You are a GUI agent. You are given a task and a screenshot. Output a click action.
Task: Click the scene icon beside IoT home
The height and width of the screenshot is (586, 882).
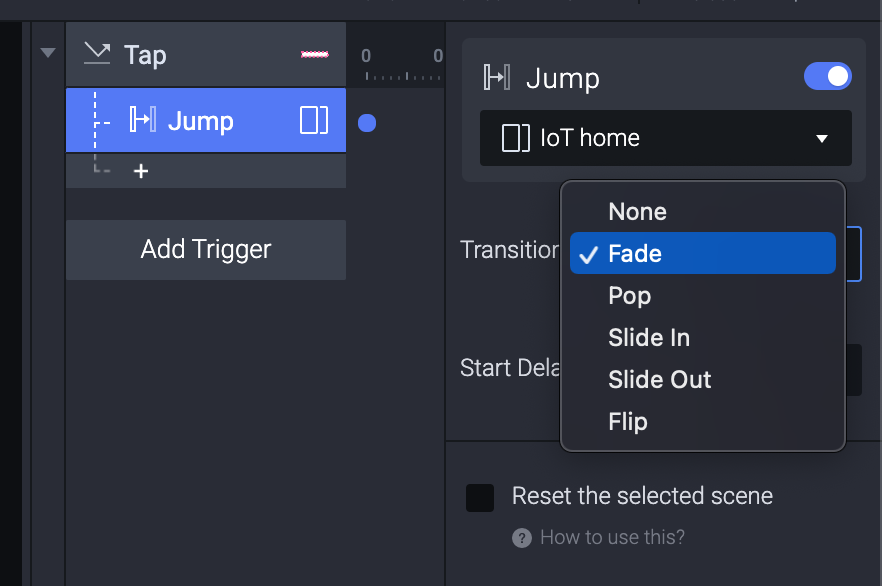pyautogui.click(x=515, y=138)
